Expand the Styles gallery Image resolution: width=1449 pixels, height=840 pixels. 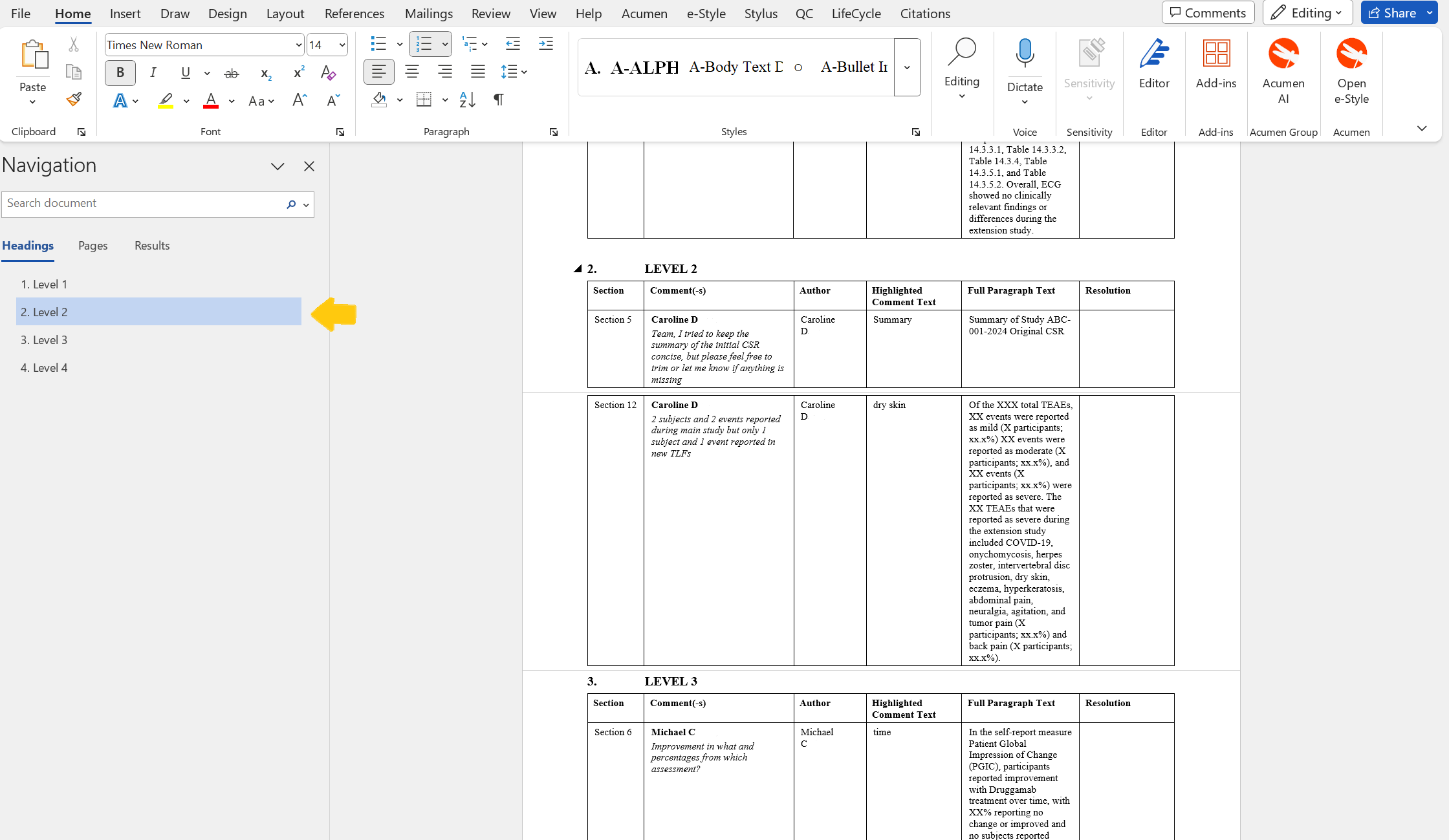coord(907,67)
